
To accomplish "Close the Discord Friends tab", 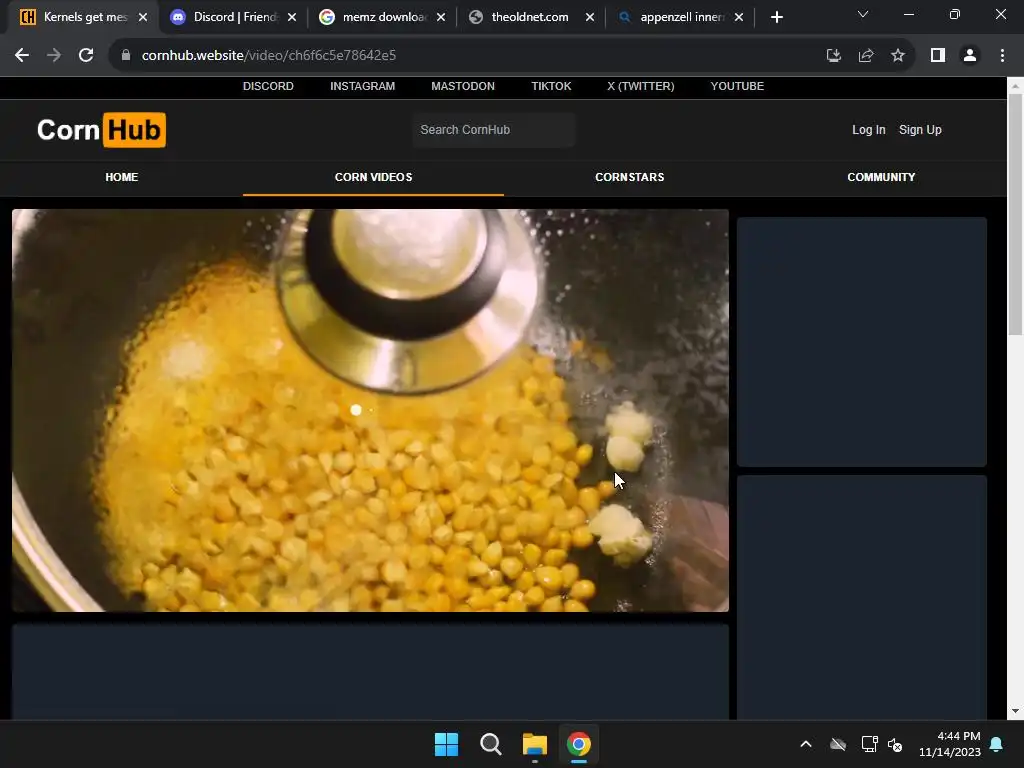I will (292, 17).
